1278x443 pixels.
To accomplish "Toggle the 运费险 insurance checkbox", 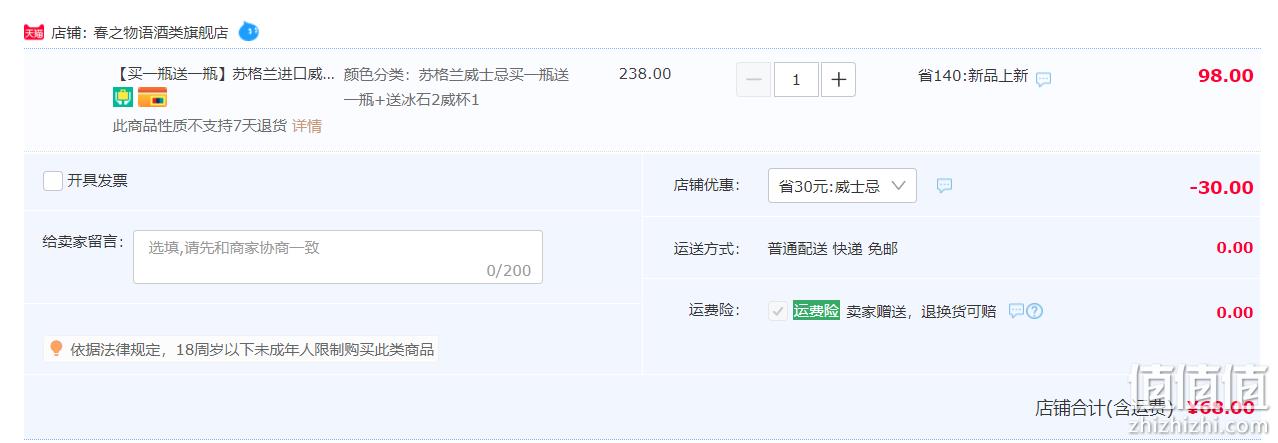I will click(x=777, y=311).
